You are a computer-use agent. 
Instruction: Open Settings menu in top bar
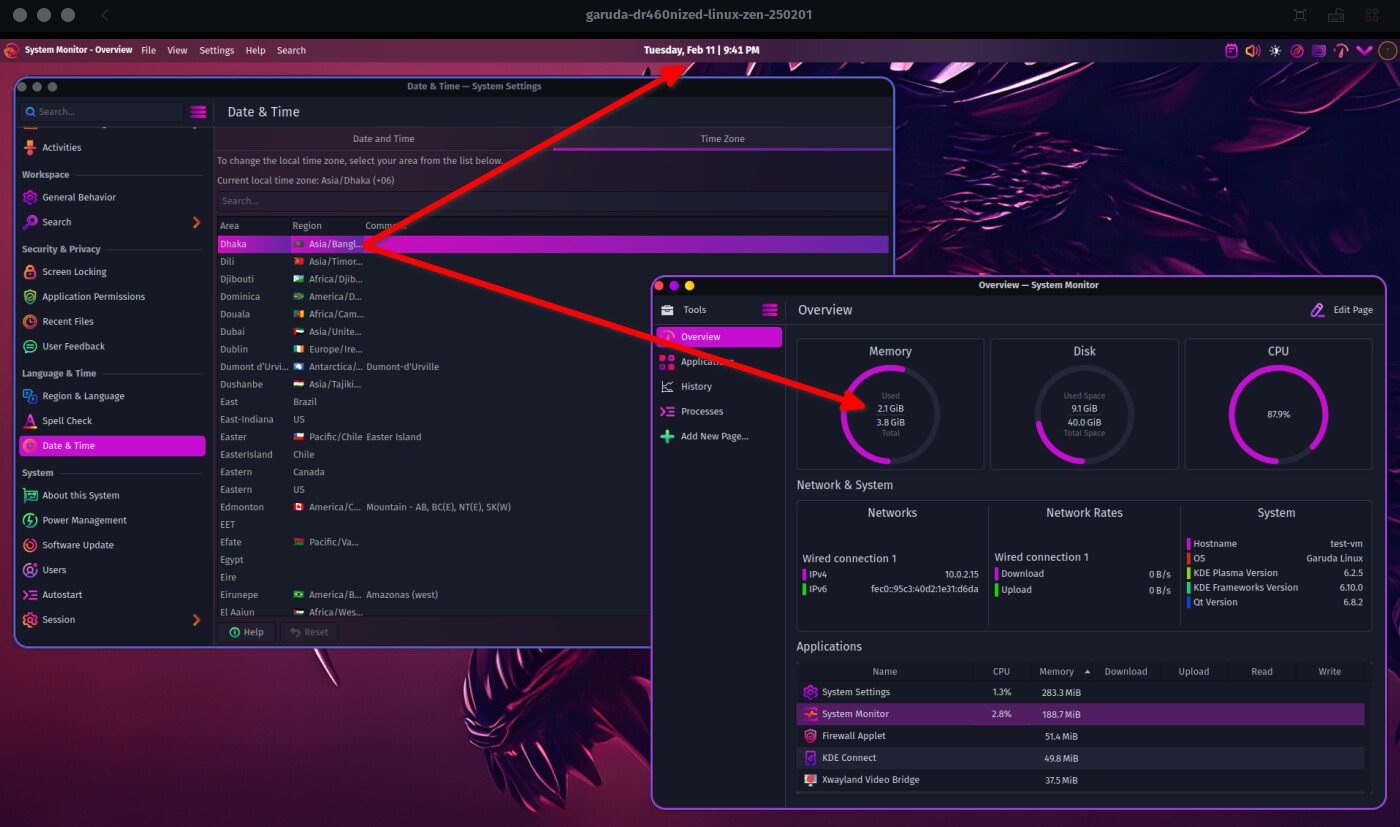[216, 50]
